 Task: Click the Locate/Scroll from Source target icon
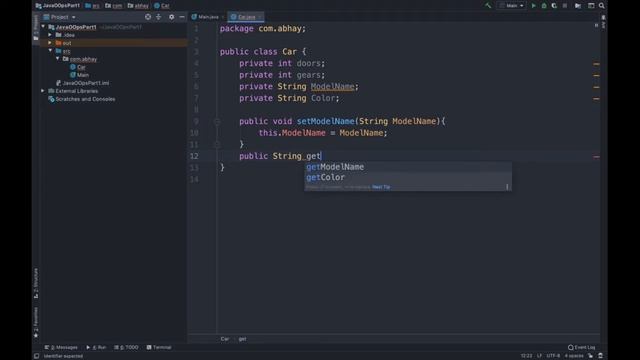[x=148, y=17]
